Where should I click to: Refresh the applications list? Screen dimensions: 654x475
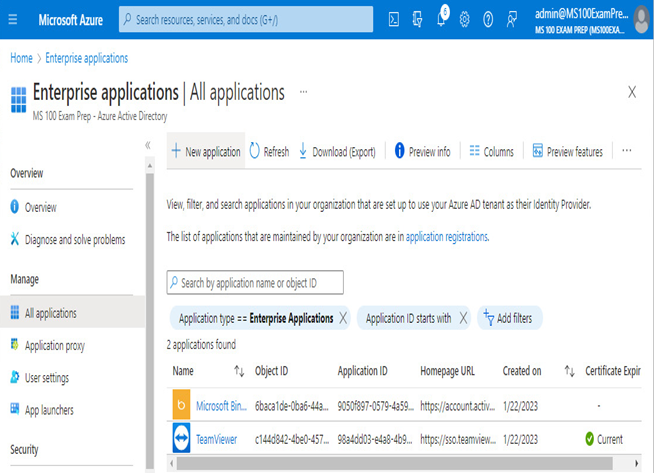point(269,151)
